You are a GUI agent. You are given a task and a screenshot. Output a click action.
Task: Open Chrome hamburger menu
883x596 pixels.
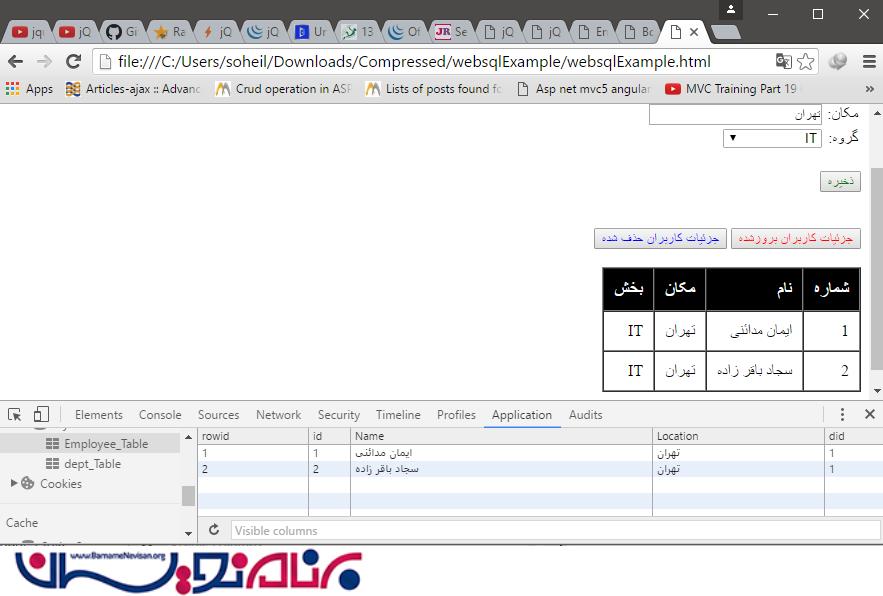[x=868, y=62]
